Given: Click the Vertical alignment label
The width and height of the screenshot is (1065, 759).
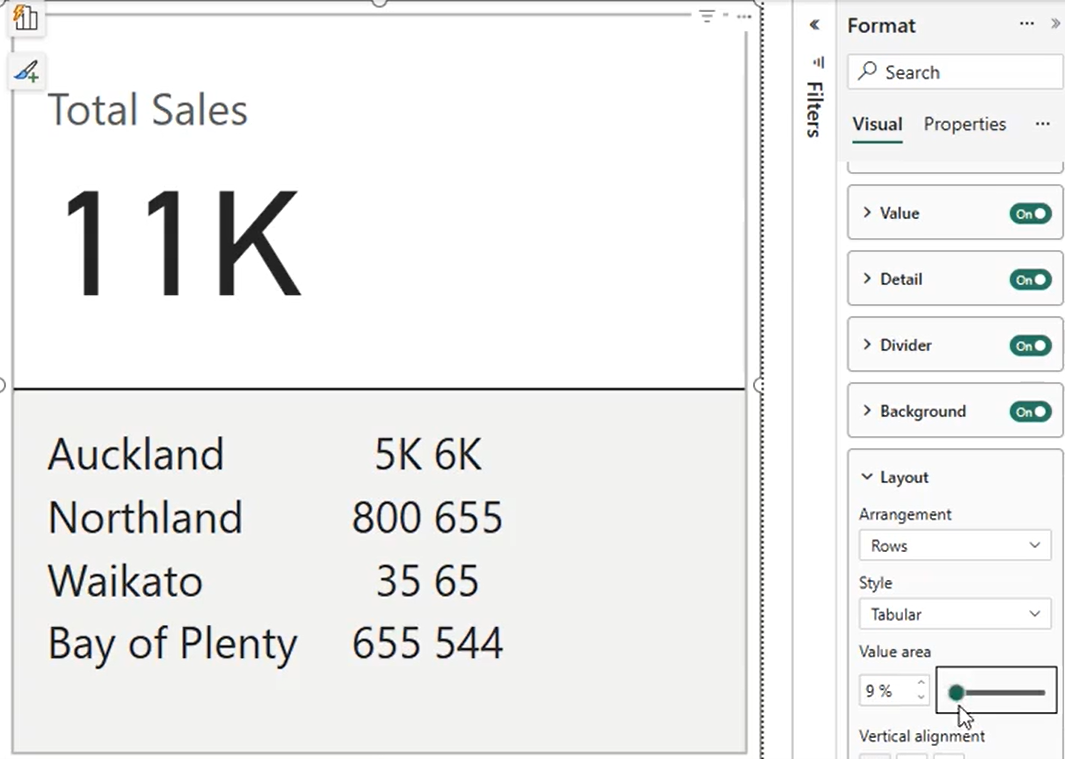Looking at the screenshot, I should [x=922, y=737].
